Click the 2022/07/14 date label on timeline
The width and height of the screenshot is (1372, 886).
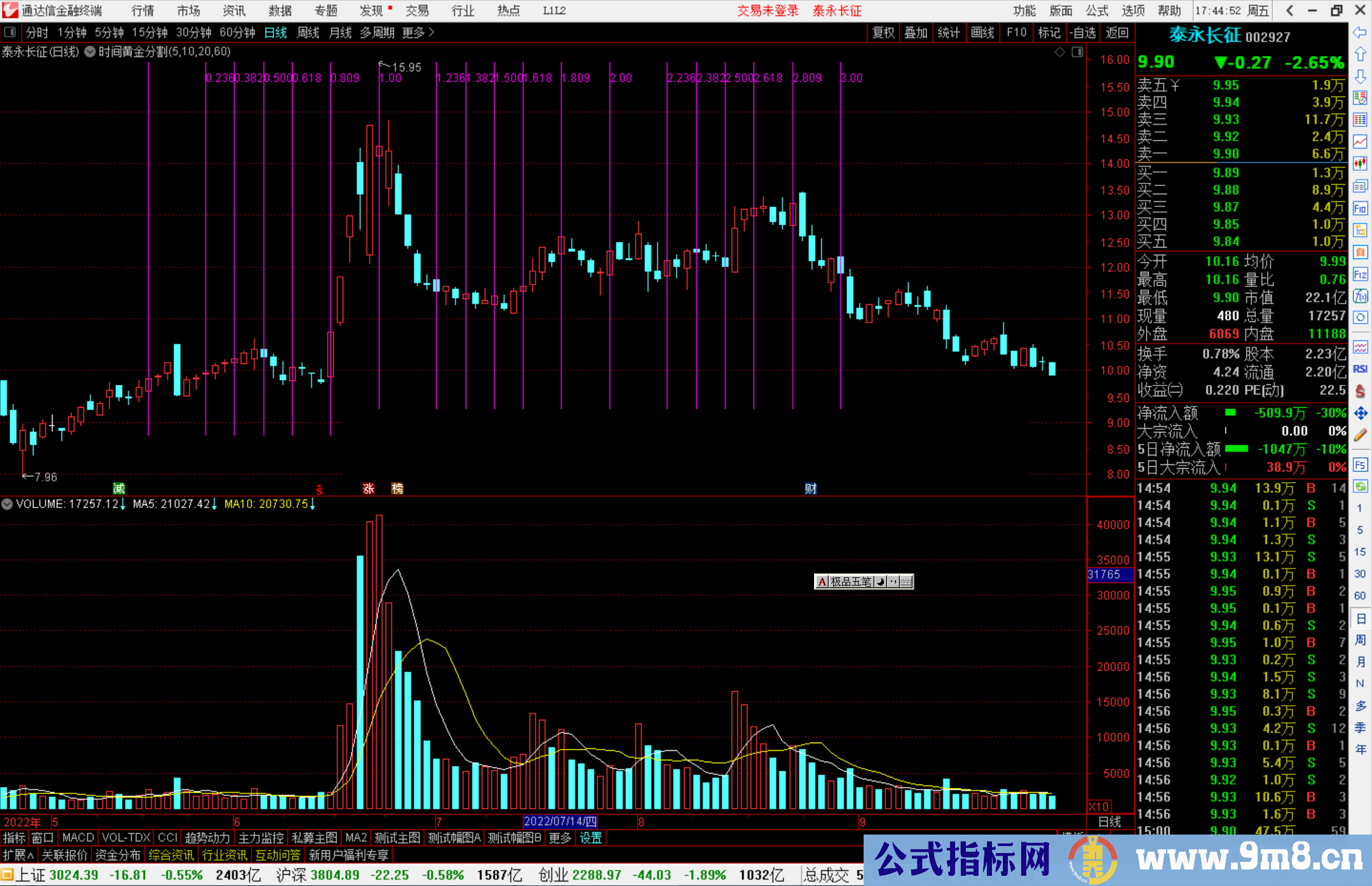click(560, 822)
